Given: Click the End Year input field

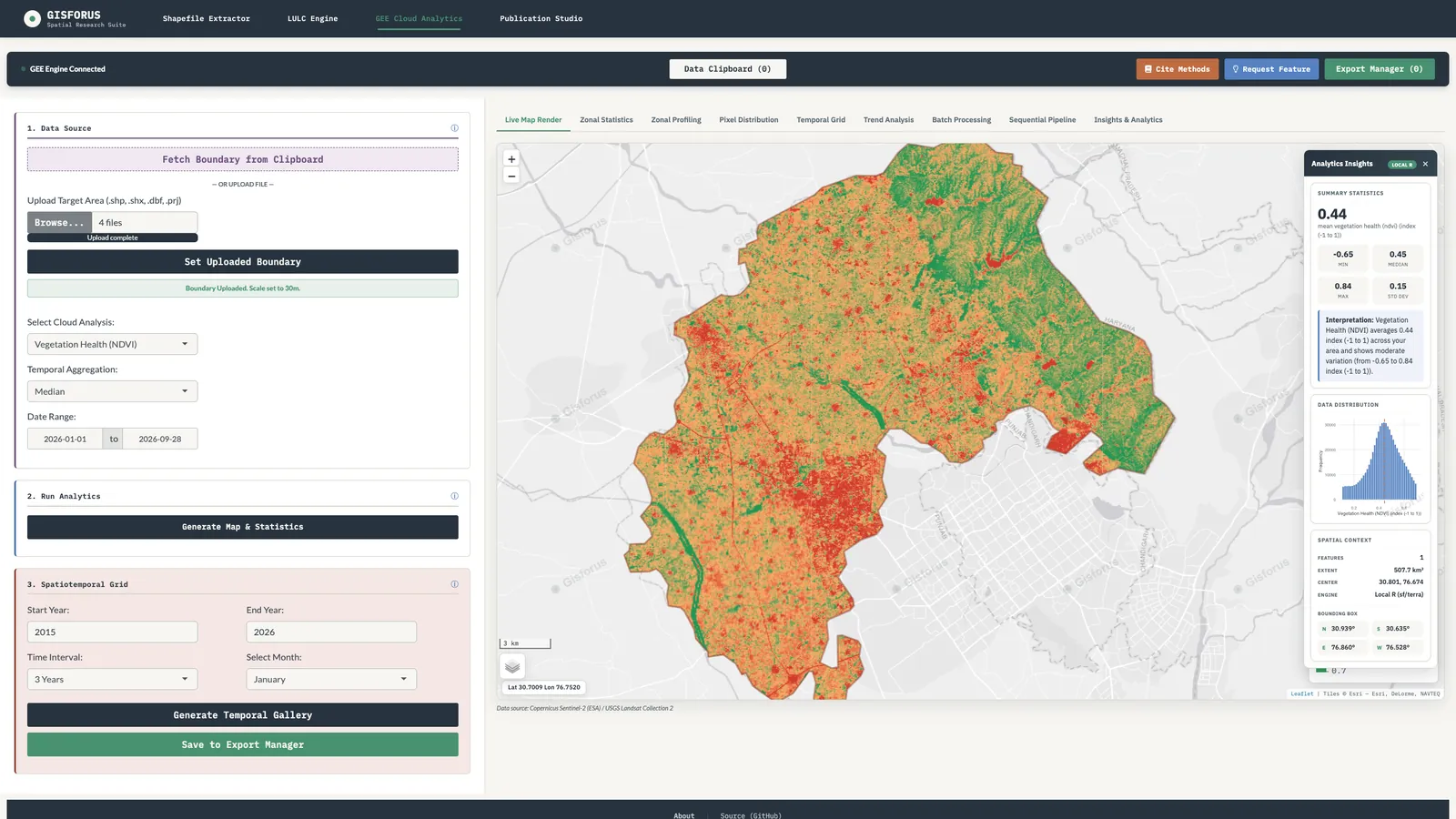Looking at the screenshot, I should pyautogui.click(x=331, y=632).
